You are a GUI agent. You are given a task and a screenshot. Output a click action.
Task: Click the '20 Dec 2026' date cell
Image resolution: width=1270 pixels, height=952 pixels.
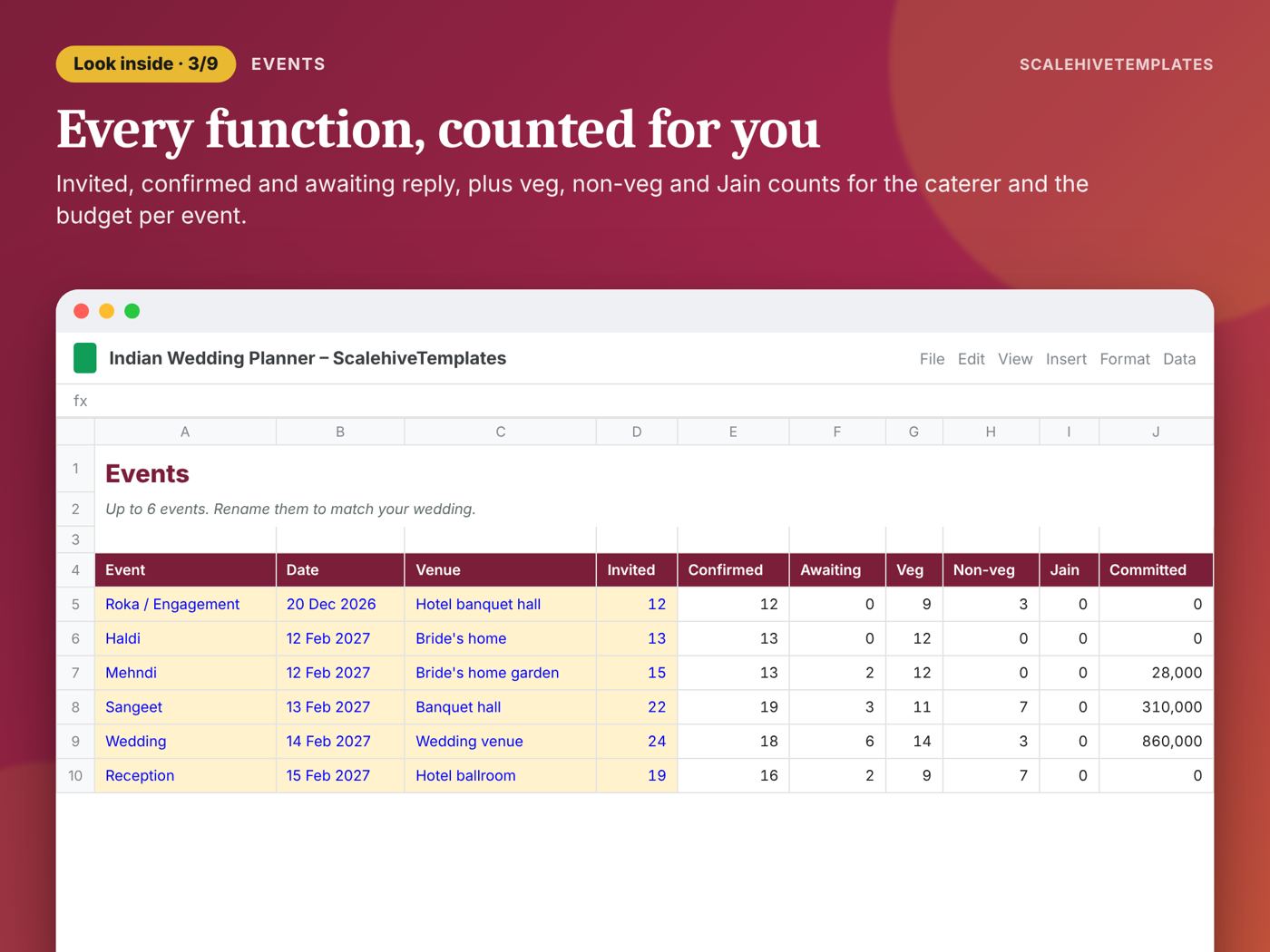click(340, 605)
